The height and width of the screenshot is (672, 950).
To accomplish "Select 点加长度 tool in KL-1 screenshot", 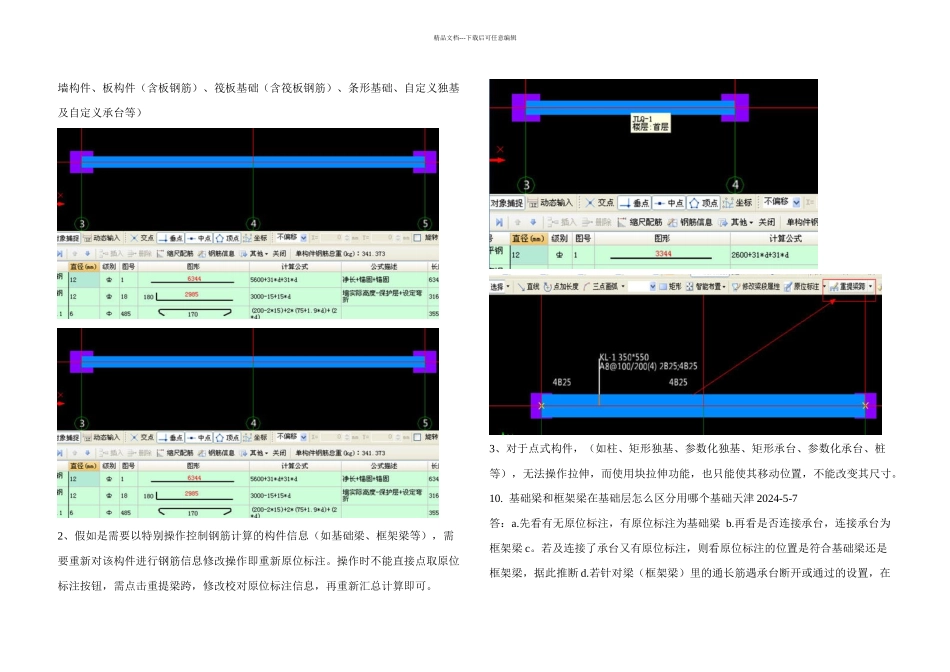I will [x=561, y=287].
